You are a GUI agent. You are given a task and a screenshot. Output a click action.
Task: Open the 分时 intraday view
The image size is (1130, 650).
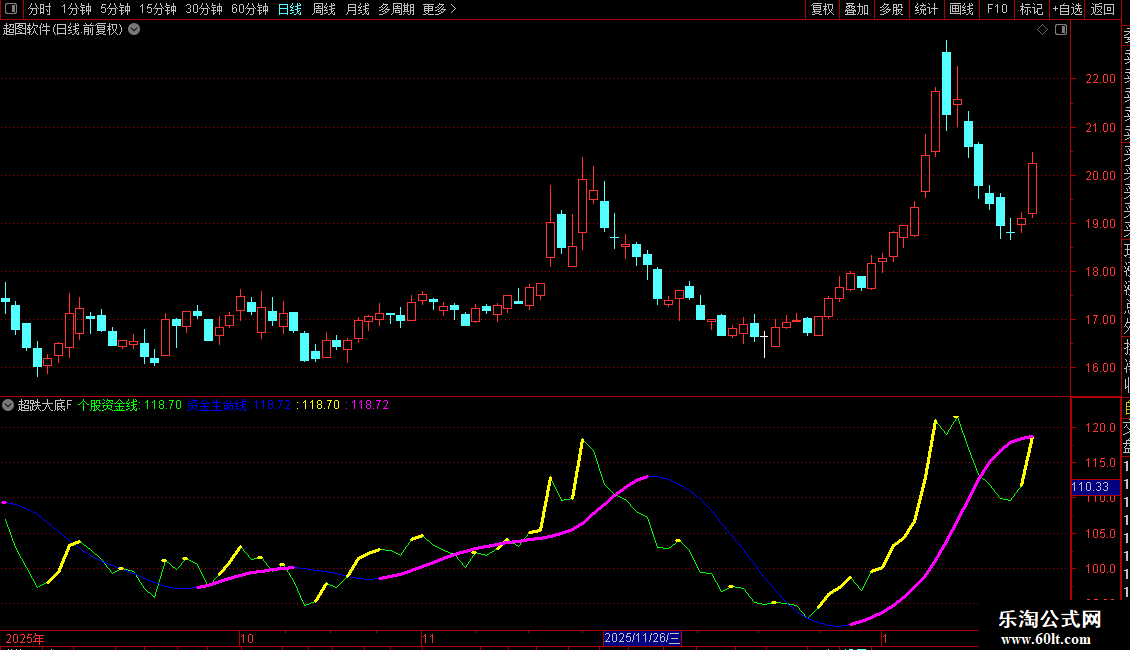click(x=40, y=9)
